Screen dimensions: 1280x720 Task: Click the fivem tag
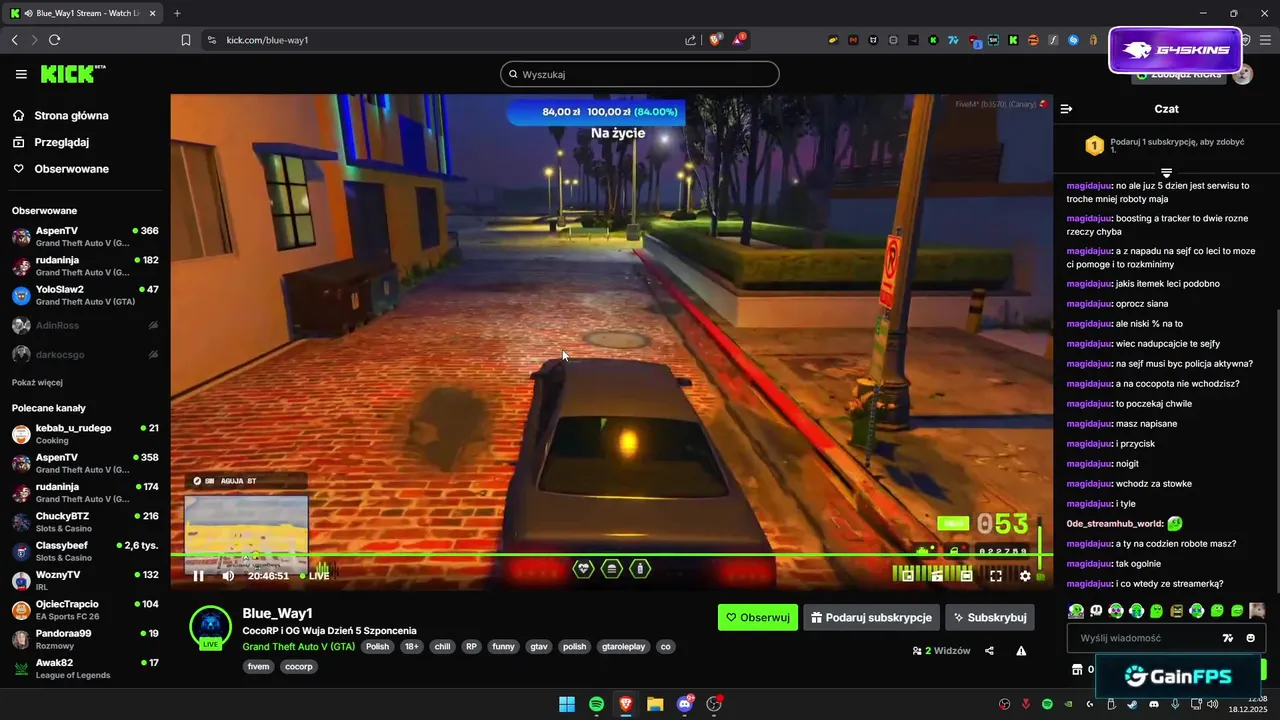point(259,666)
